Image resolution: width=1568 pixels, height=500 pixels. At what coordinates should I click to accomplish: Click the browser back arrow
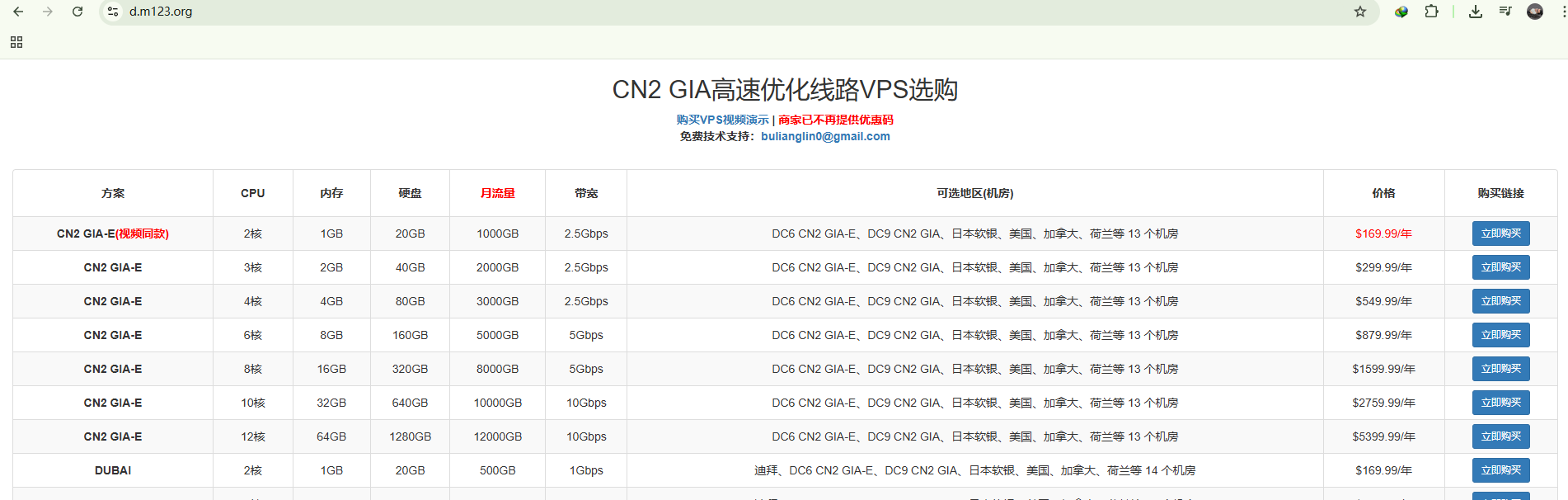pos(18,12)
